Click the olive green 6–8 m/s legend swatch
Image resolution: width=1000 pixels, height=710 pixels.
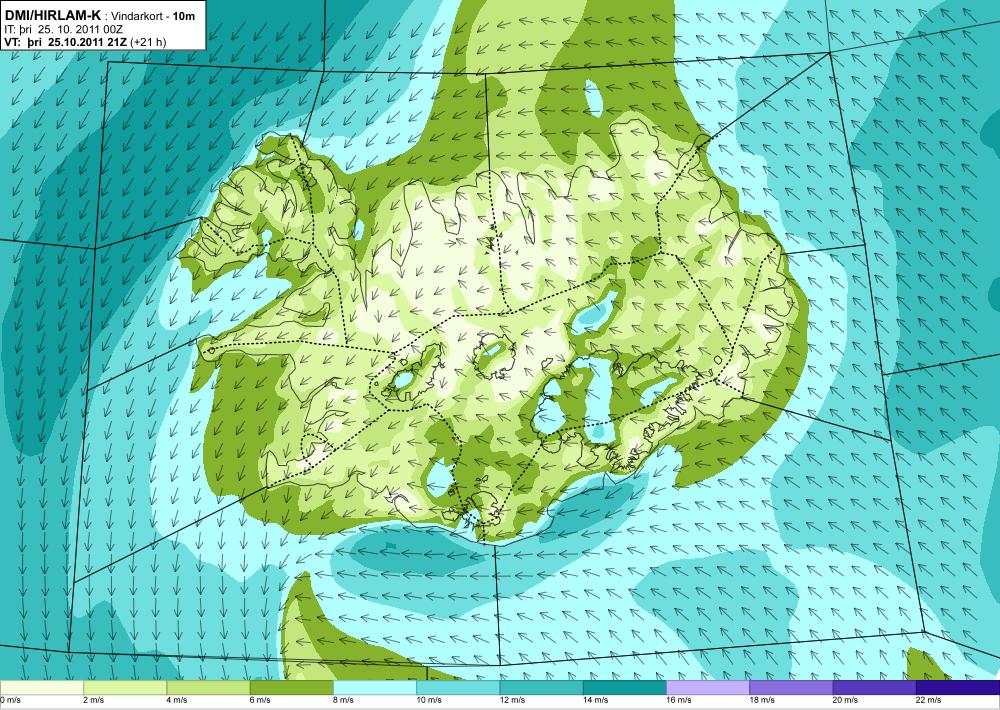coord(291,688)
